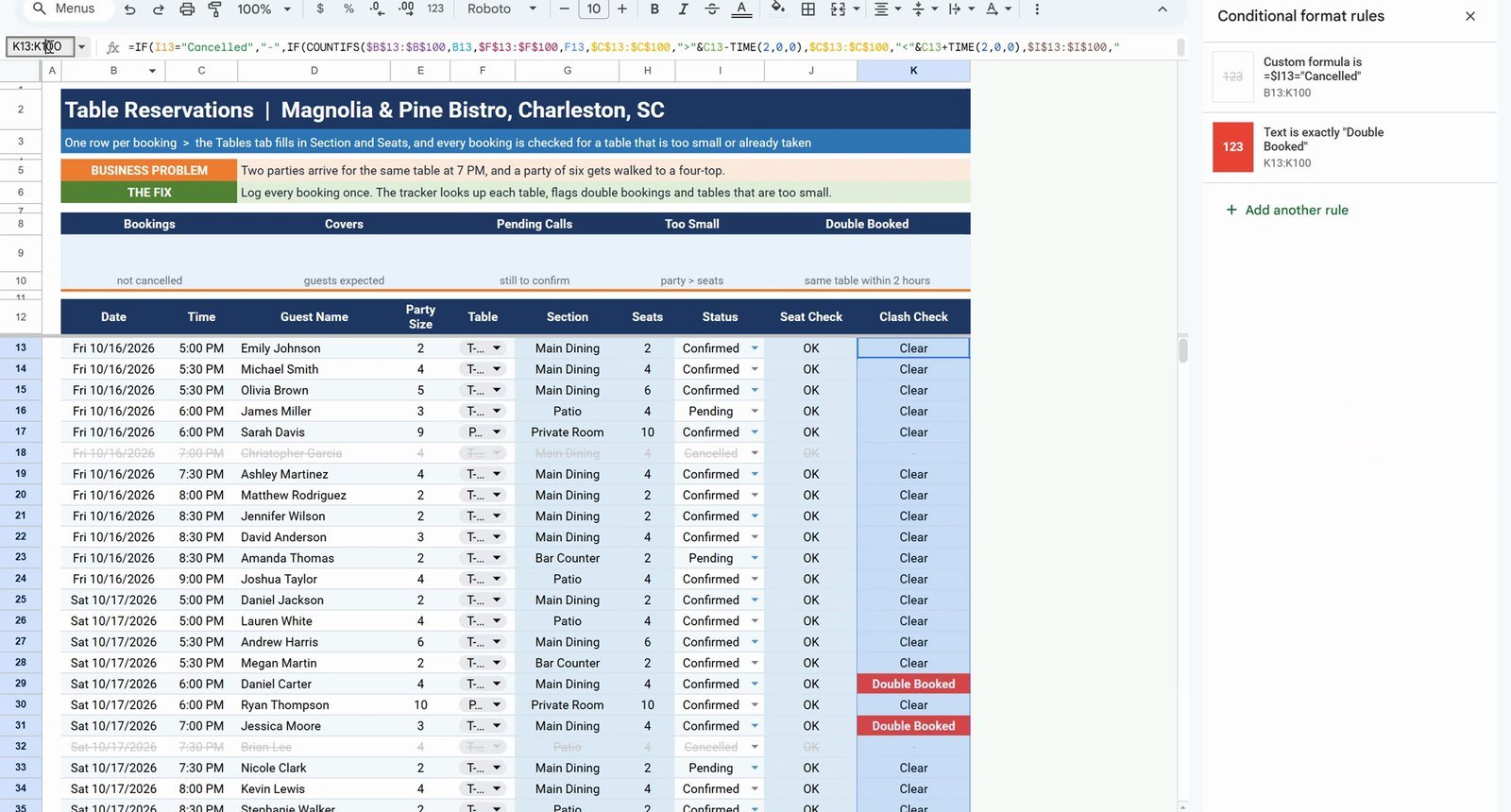The height and width of the screenshot is (812, 1511).
Task: Click Add another rule
Action: [1286, 210]
